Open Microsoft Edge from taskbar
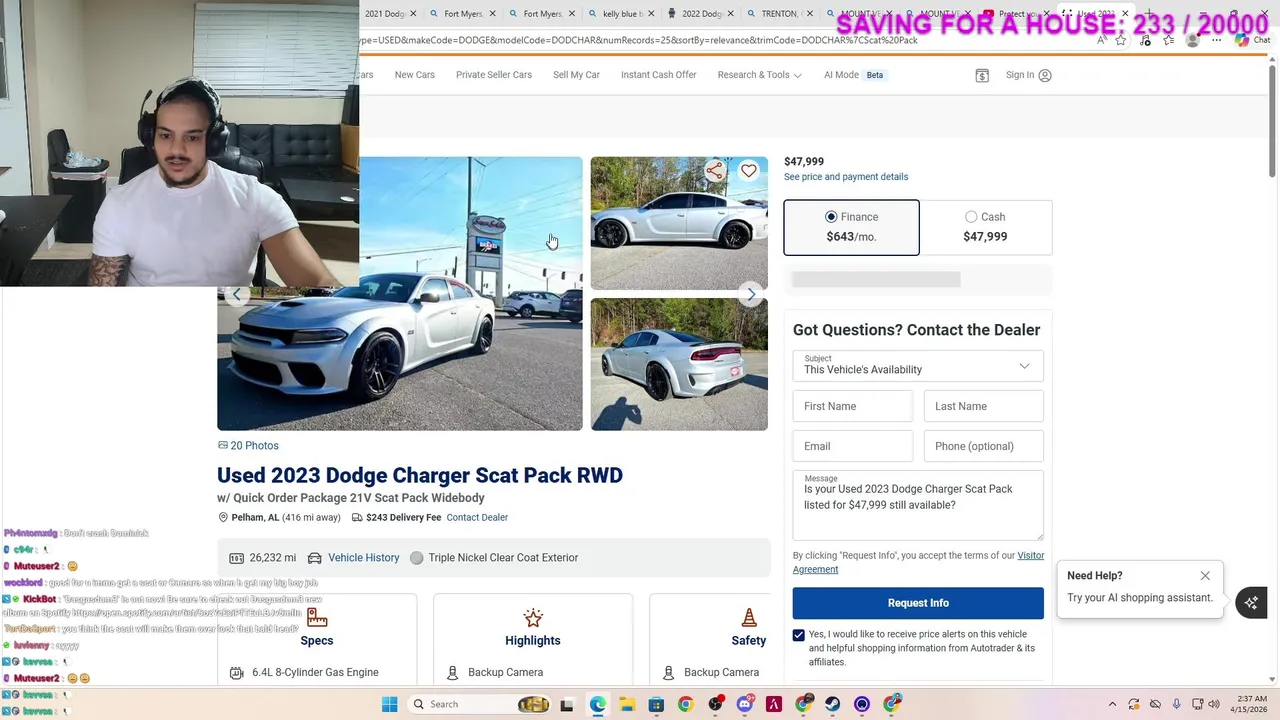Screen dimensions: 1280x720 coord(597,704)
